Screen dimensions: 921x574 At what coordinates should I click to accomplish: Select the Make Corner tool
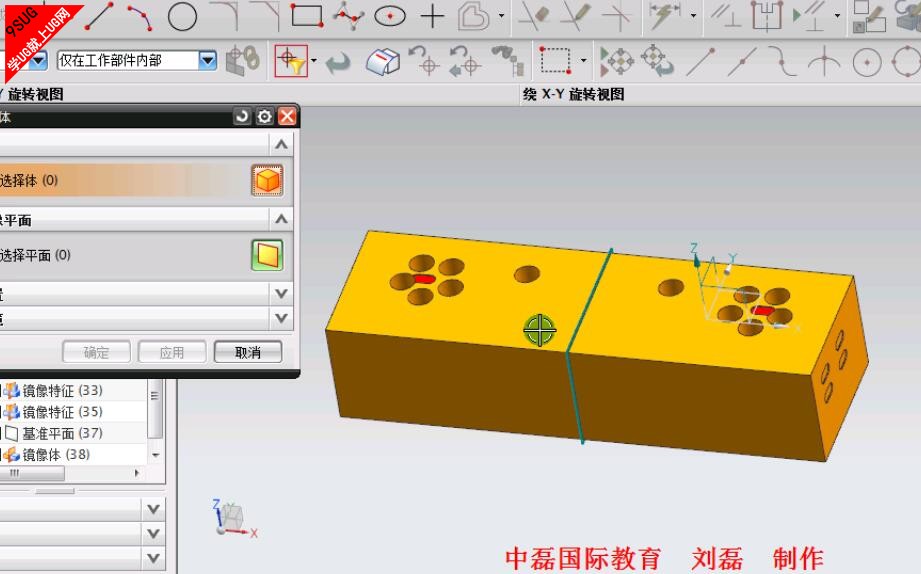pyautogui.click(x=617, y=16)
